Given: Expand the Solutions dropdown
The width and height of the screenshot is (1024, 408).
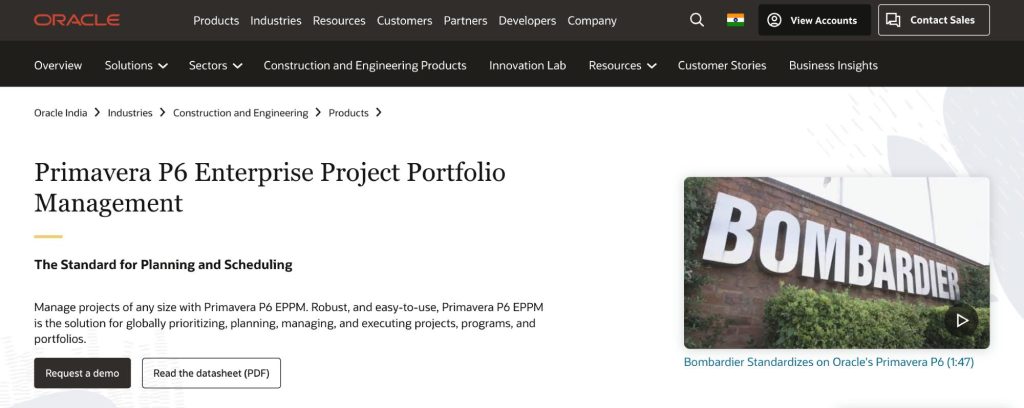Looking at the screenshot, I should point(136,65).
